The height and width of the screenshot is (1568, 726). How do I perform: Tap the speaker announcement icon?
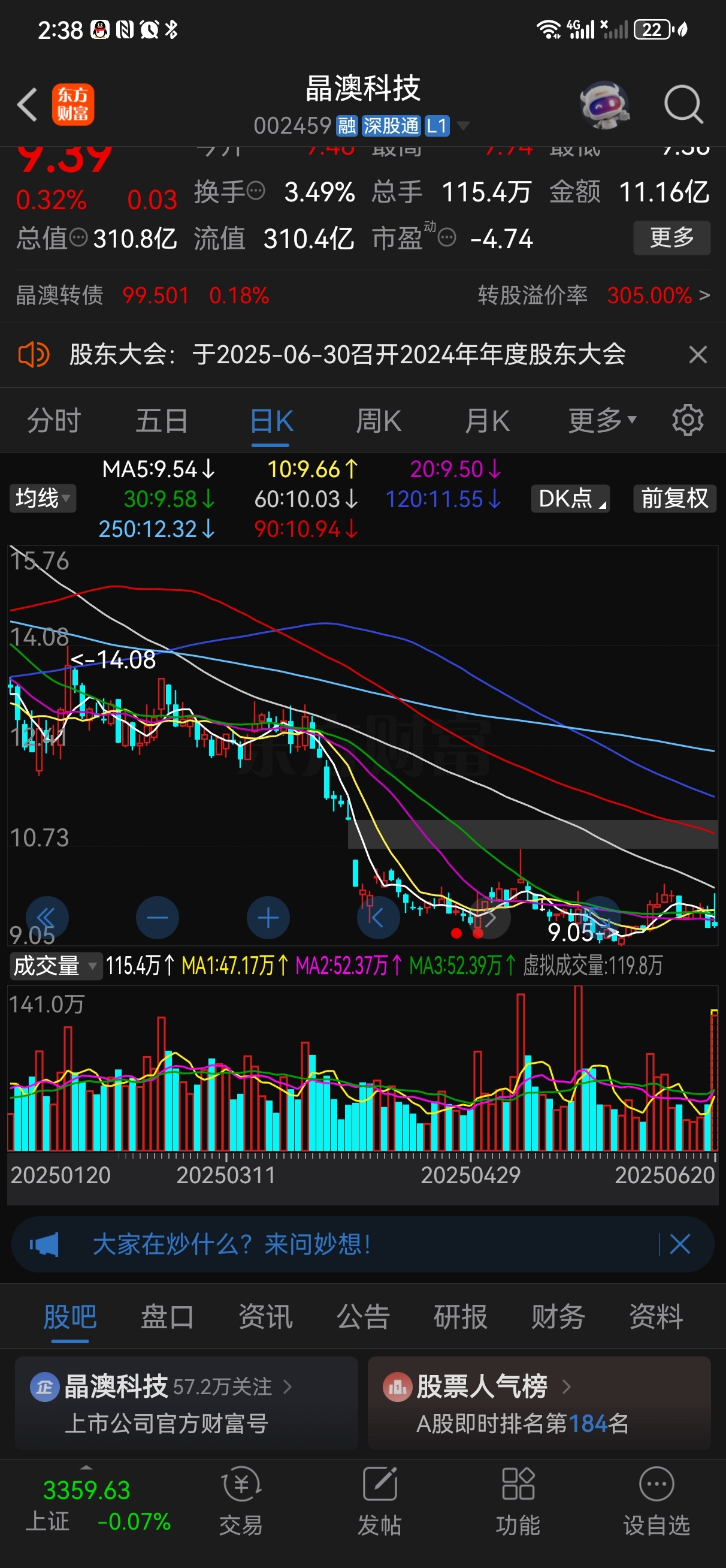[x=34, y=354]
